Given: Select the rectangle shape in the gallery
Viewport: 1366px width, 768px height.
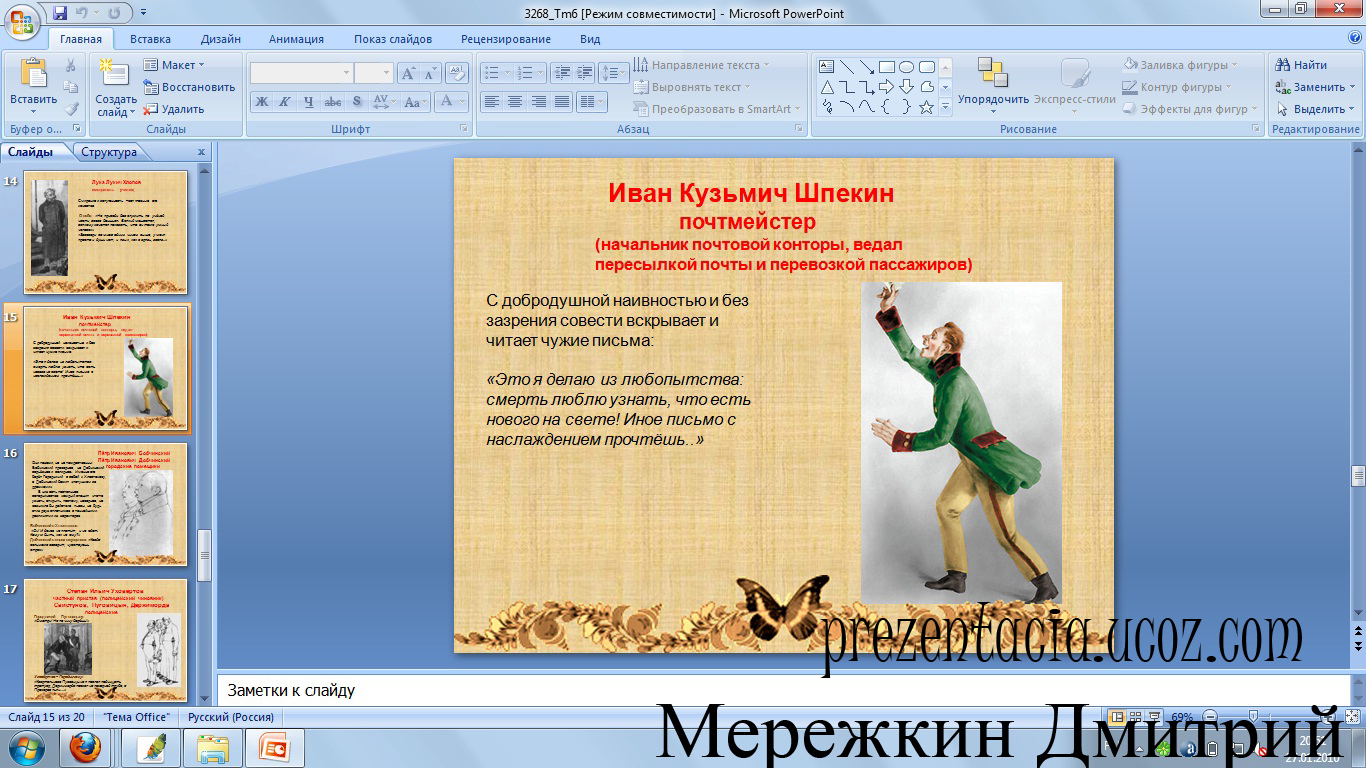Looking at the screenshot, I should coord(886,67).
